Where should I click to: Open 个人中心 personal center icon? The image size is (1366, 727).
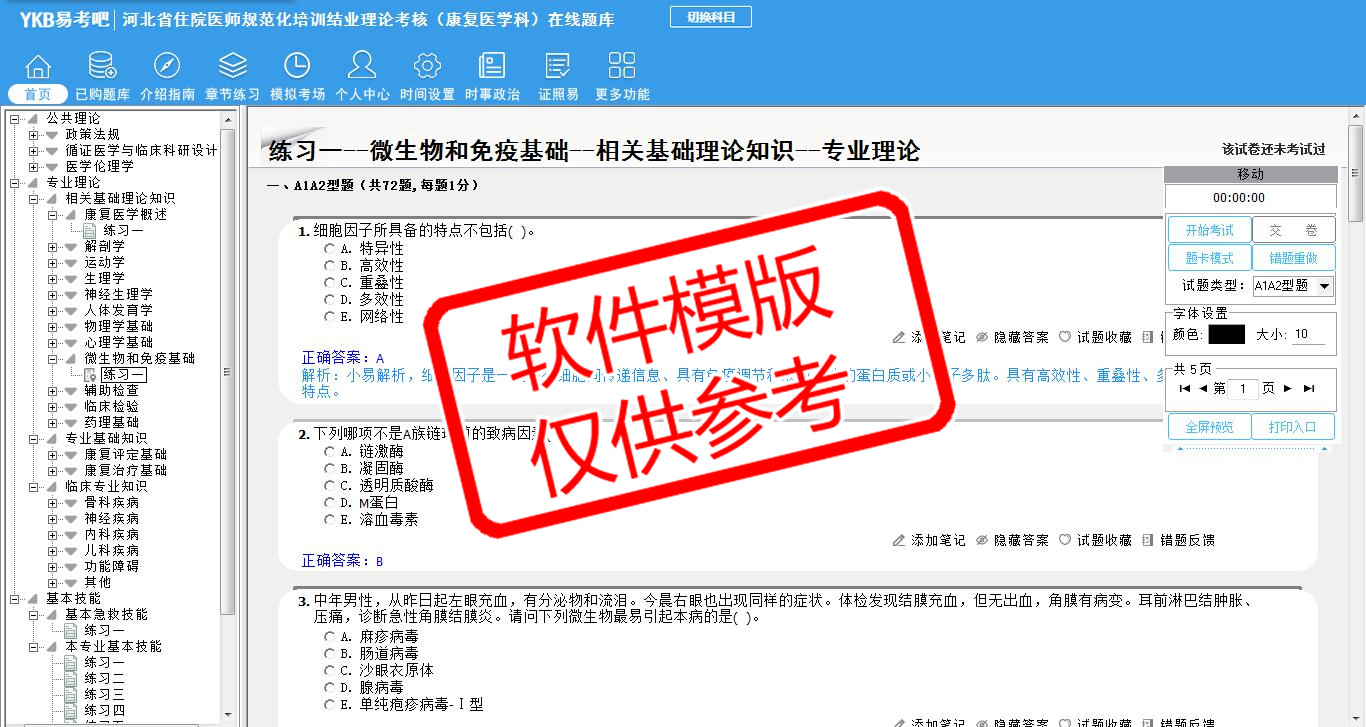coord(362,67)
